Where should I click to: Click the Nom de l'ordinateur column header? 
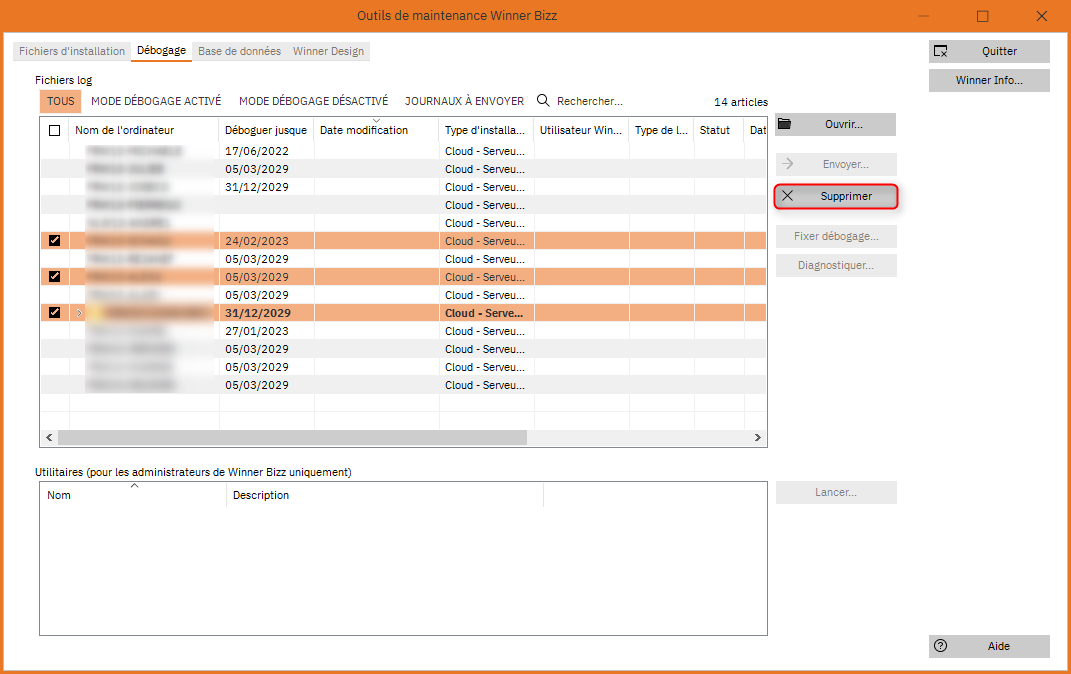click(x=144, y=130)
